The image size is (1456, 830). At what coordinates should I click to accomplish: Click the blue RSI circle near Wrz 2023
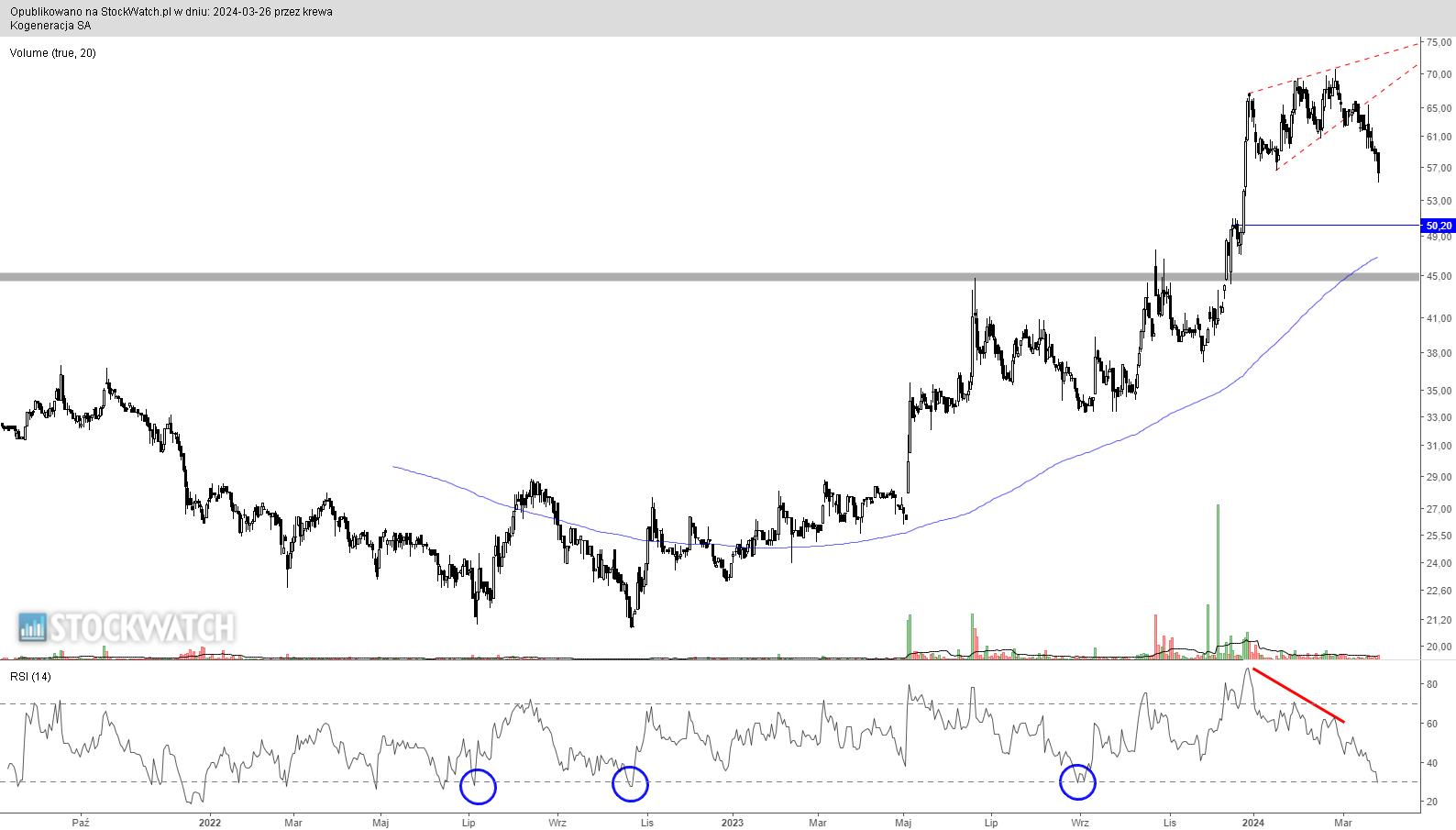tap(1077, 781)
